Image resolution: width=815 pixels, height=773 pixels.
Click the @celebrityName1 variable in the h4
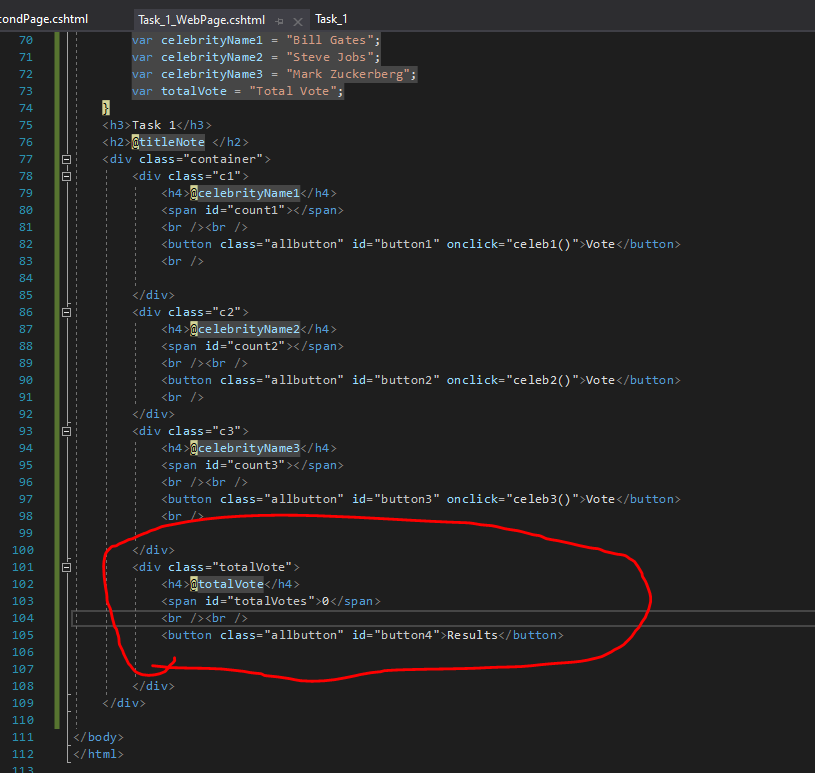pos(245,193)
